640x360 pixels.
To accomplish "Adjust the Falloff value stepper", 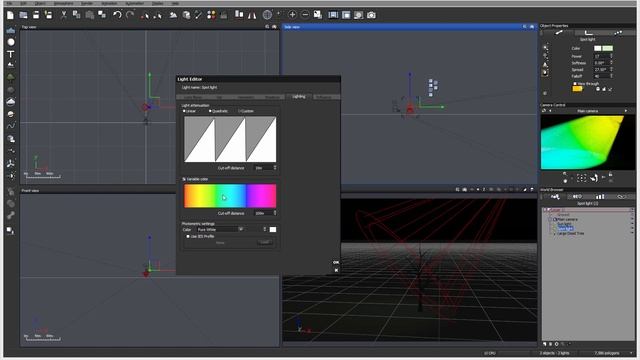I will [x=611, y=76].
